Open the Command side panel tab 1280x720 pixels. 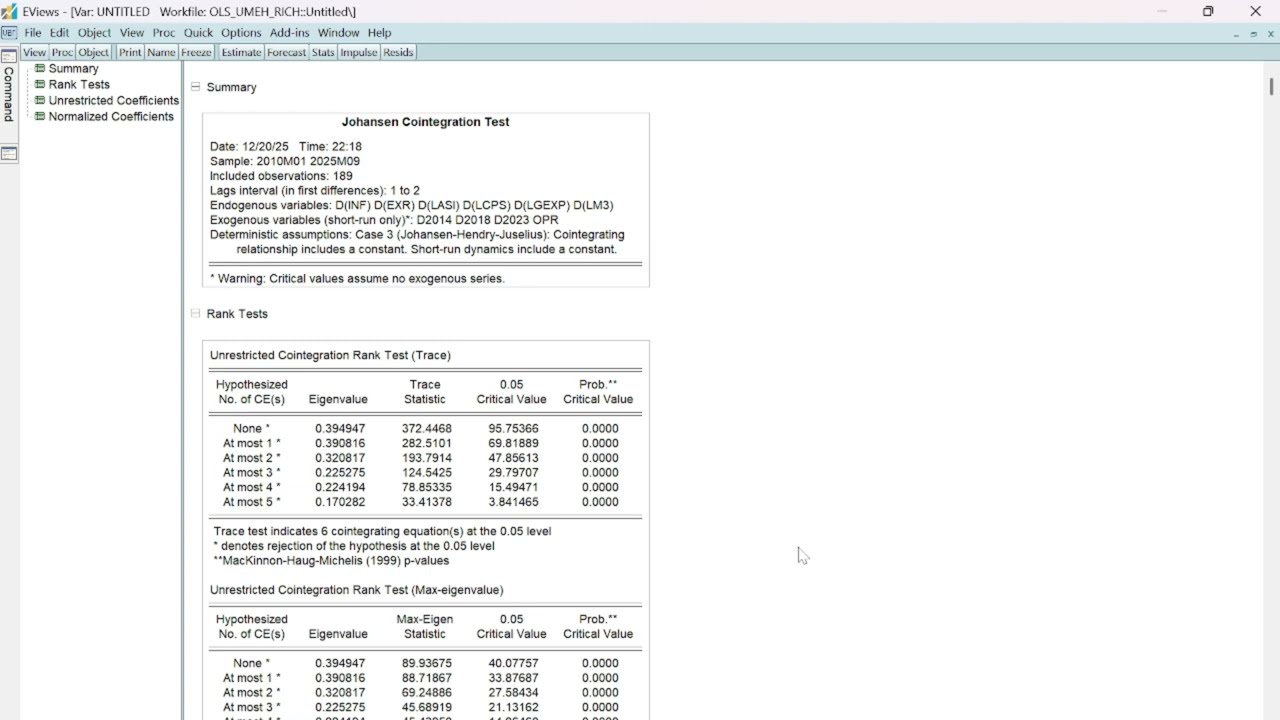(9, 94)
